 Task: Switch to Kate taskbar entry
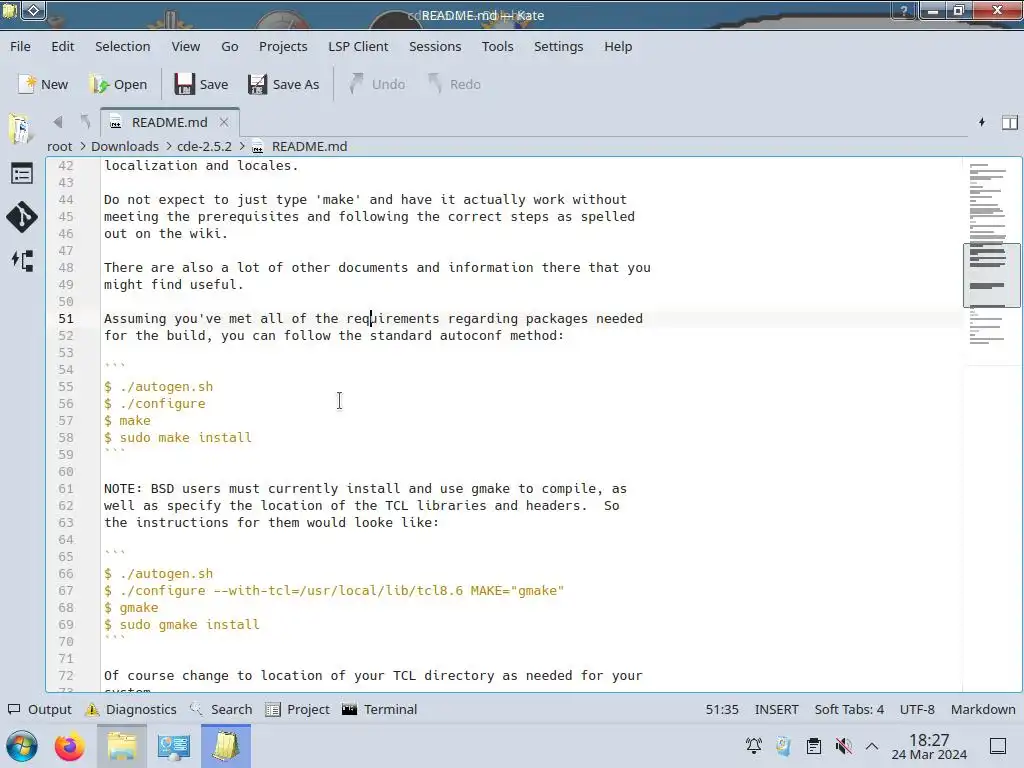tap(226, 746)
